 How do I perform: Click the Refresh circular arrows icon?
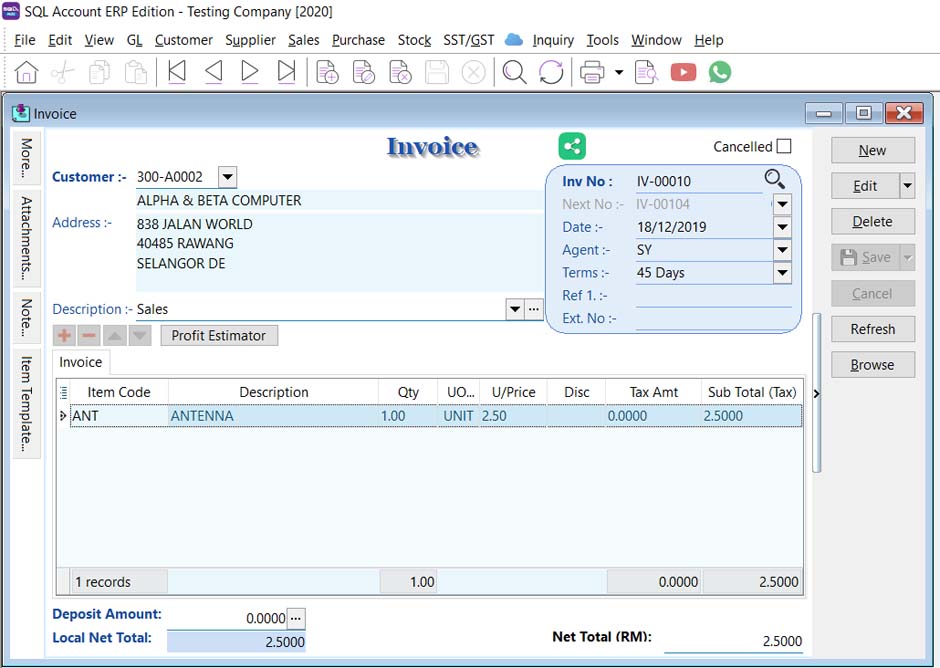(551, 72)
